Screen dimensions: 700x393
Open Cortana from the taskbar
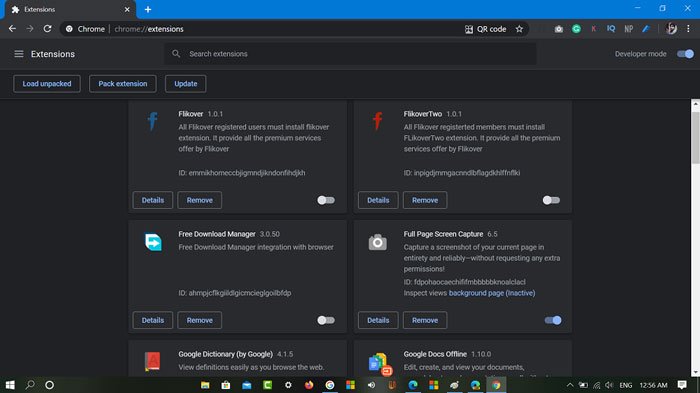point(50,385)
